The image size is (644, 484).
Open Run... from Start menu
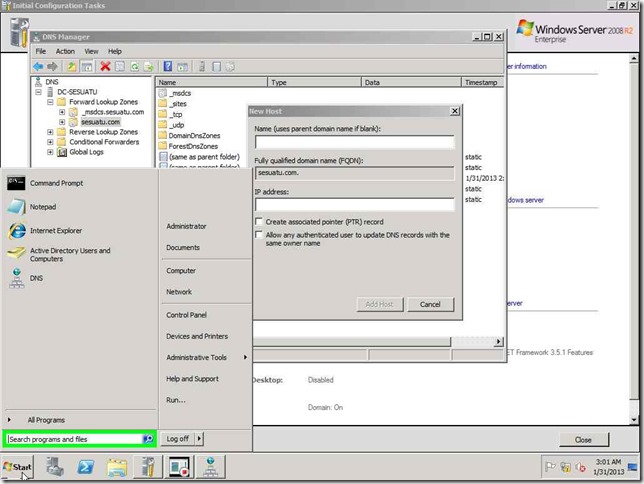pyautogui.click(x=176, y=400)
